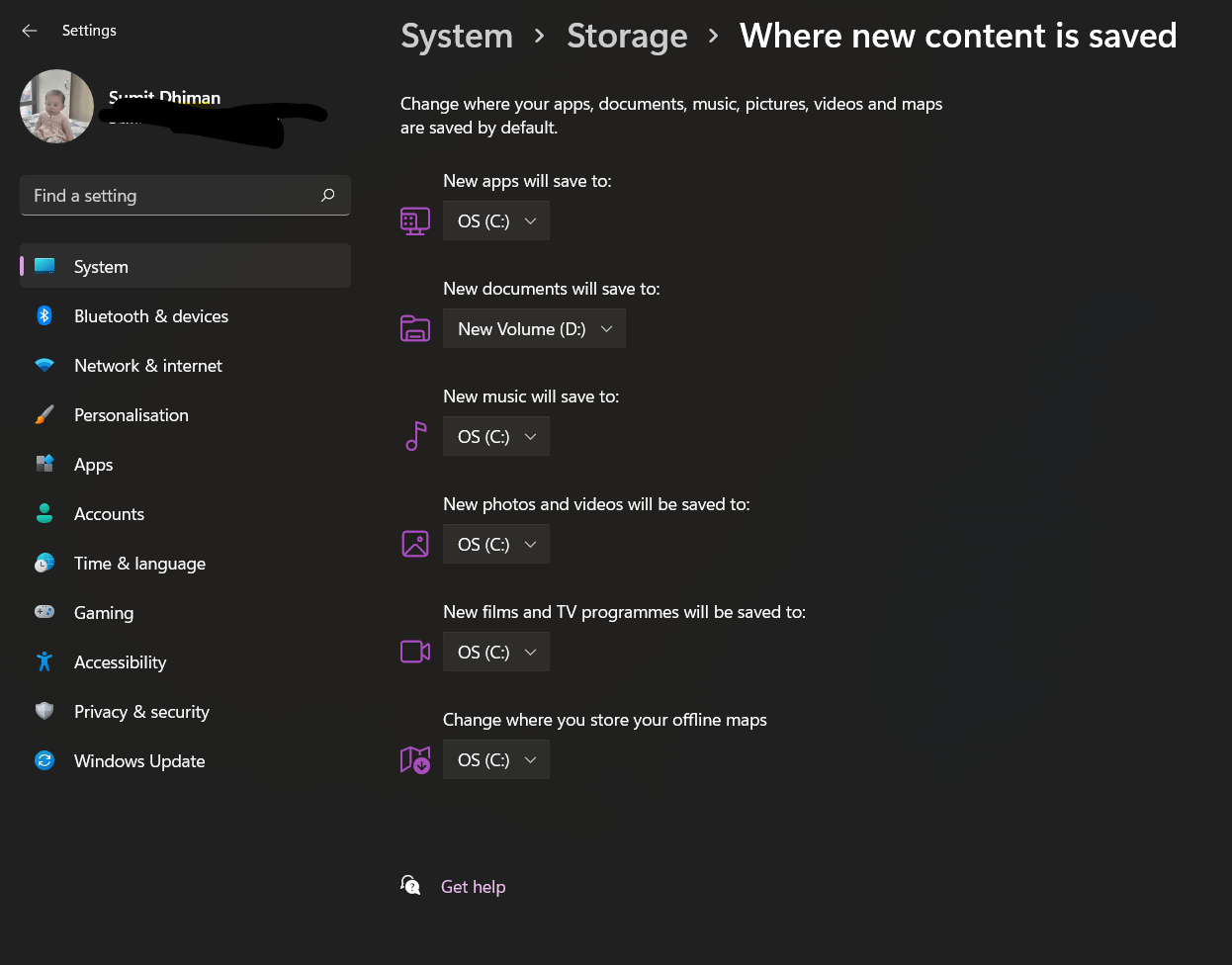
Task: Click the Privacy & security shield icon
Action: click(44, 711)
